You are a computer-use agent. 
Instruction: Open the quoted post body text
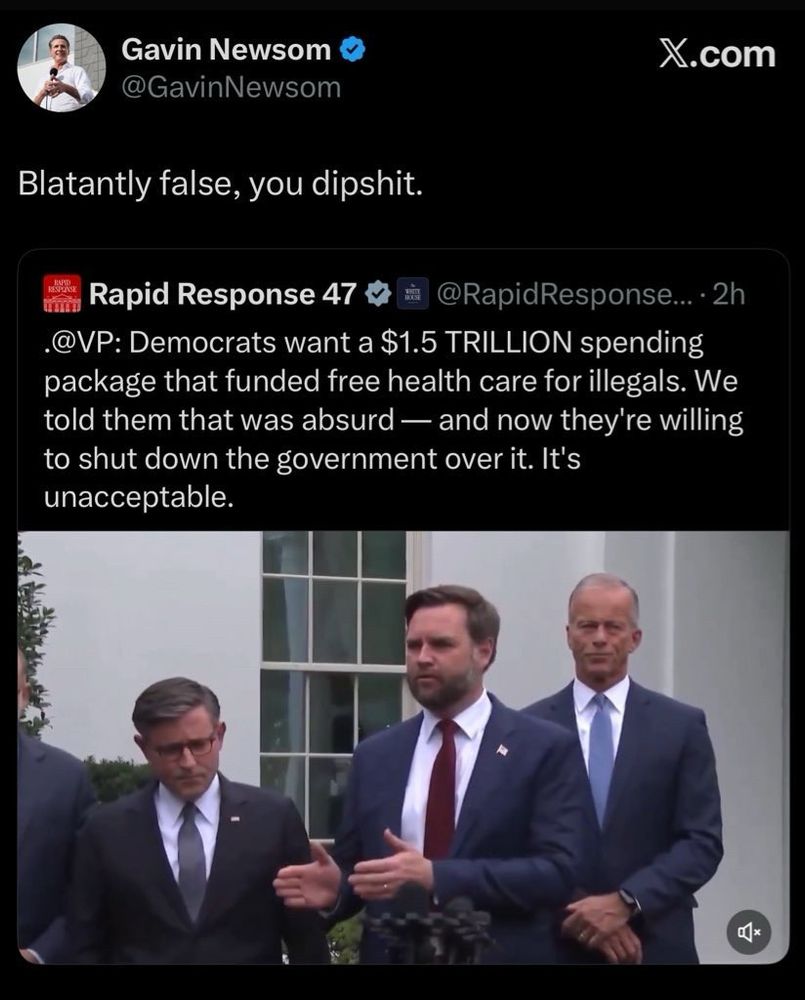pos(394,420)
